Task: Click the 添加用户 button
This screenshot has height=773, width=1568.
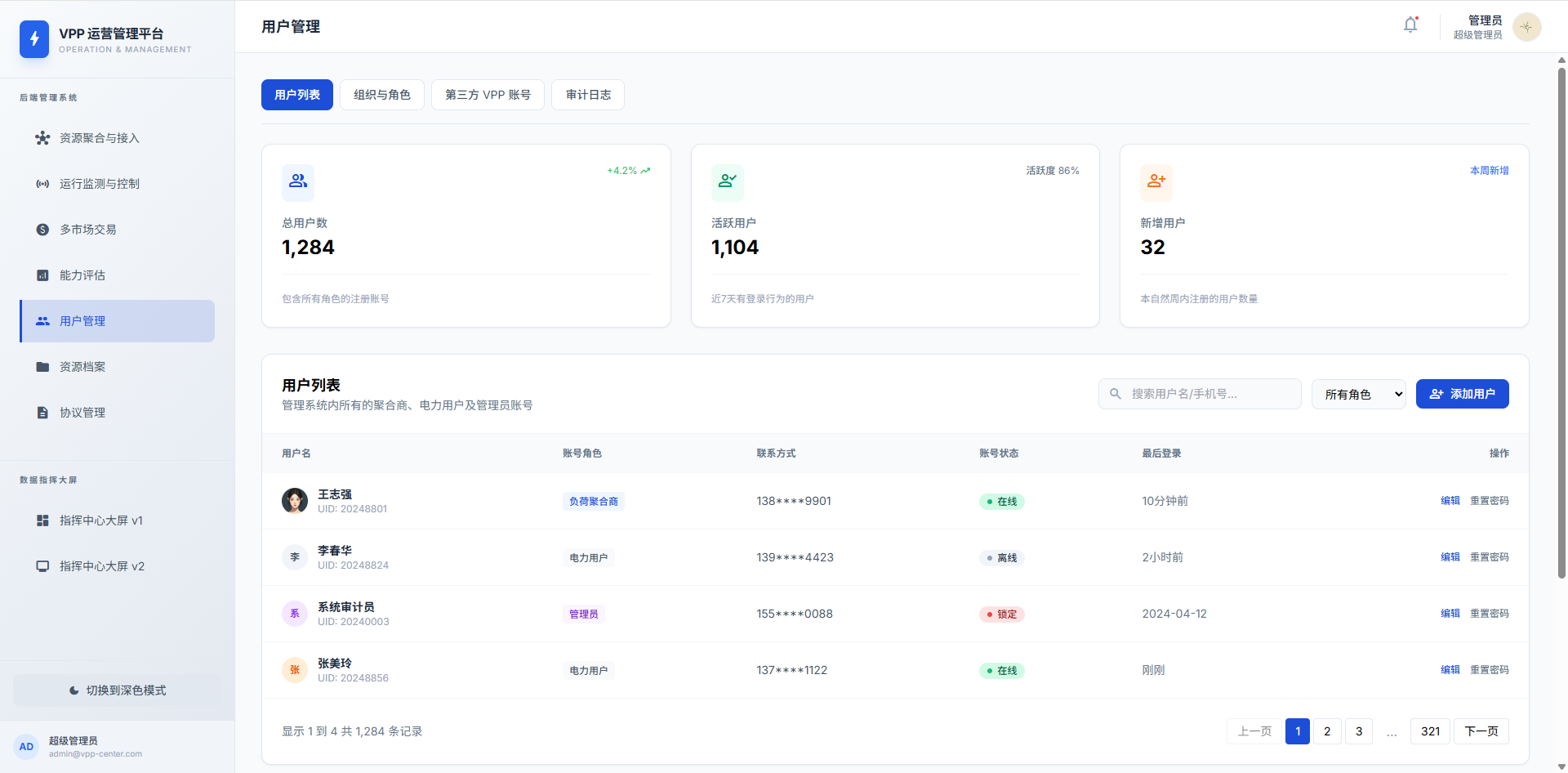Action: coord(1462,394)
